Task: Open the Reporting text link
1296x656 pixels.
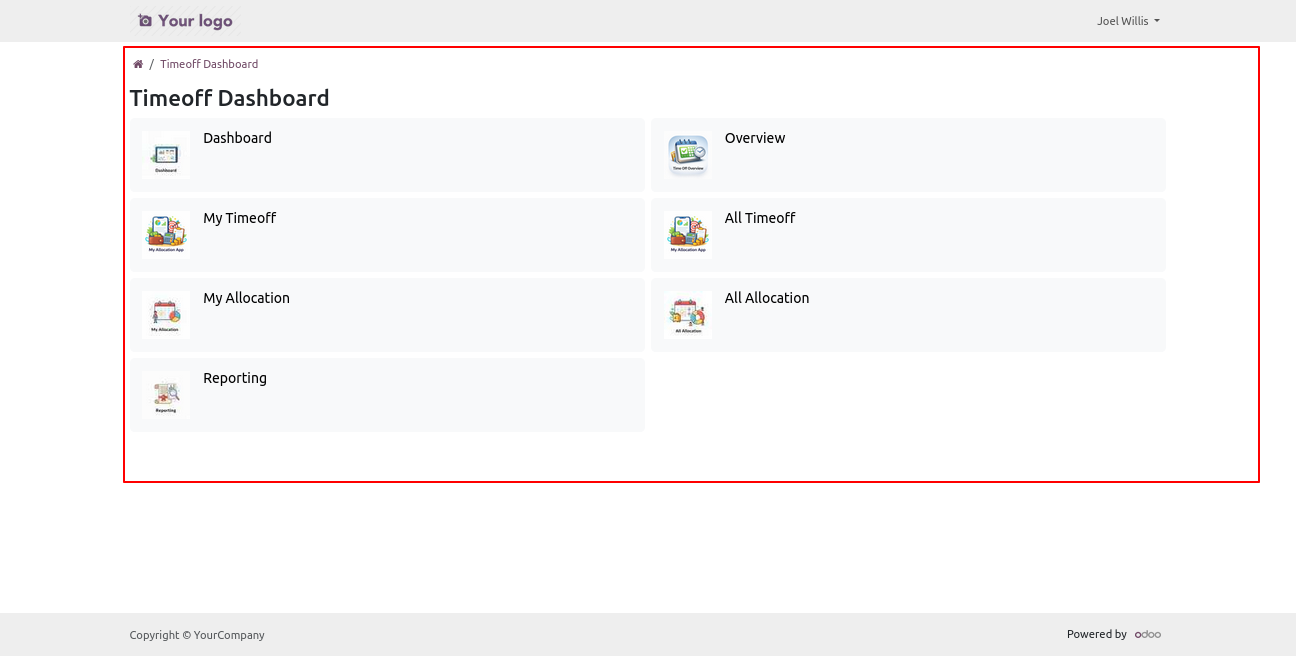Action: tap(235, 378)
